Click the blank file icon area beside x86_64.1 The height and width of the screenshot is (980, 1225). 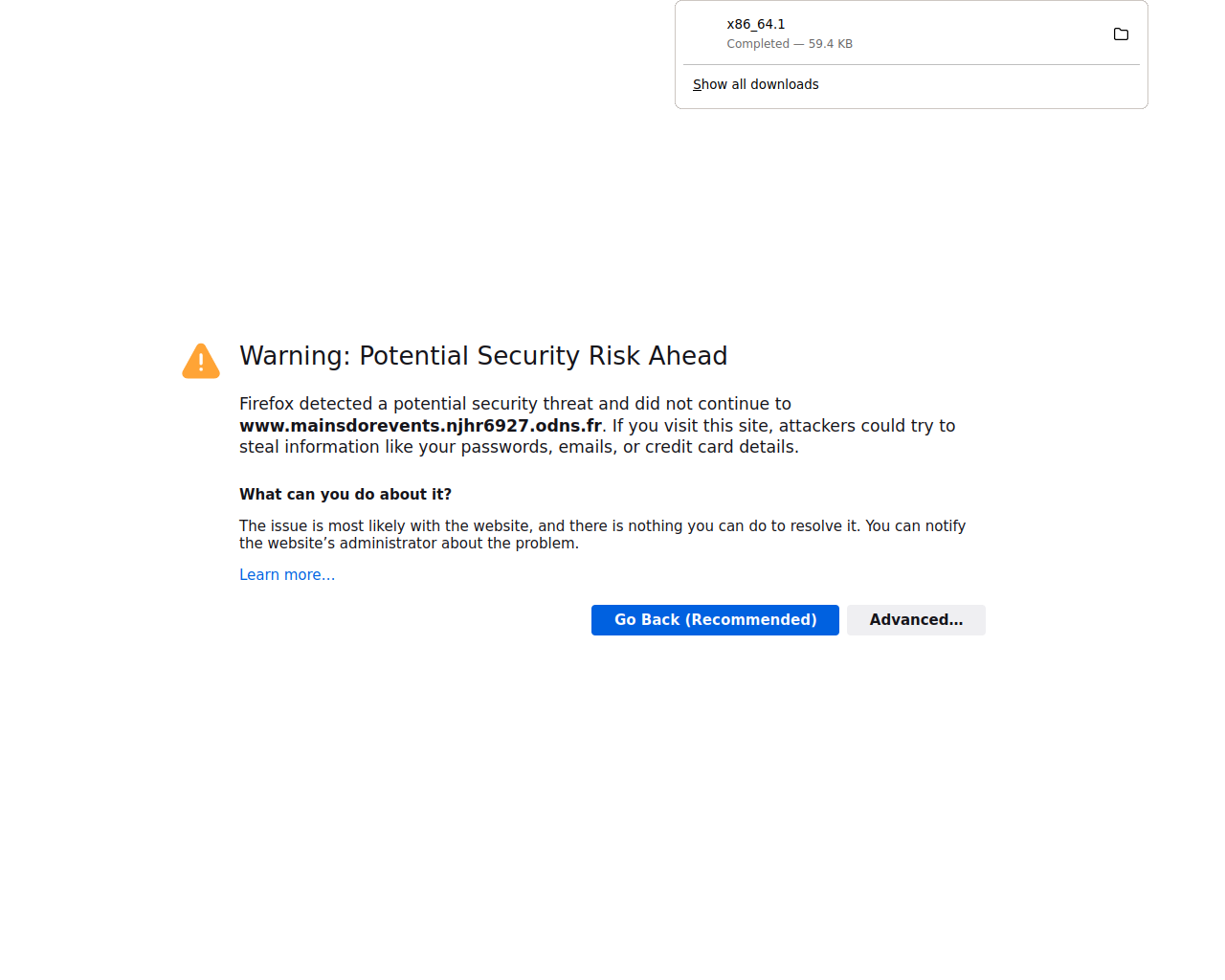704,33
